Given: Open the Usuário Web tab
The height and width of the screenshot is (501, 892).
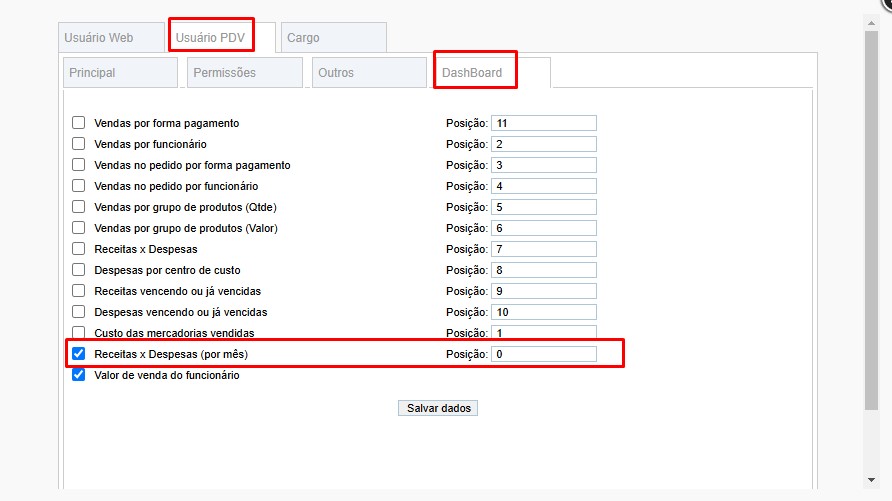Looking at the screenshot, I should (112, 38).
